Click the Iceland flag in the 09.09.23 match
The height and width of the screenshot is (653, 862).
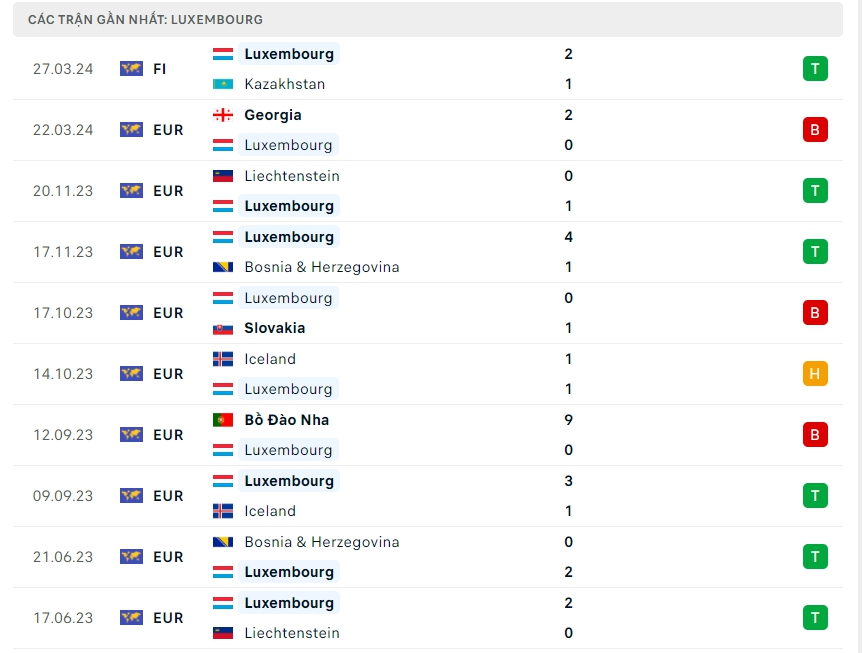223,511
